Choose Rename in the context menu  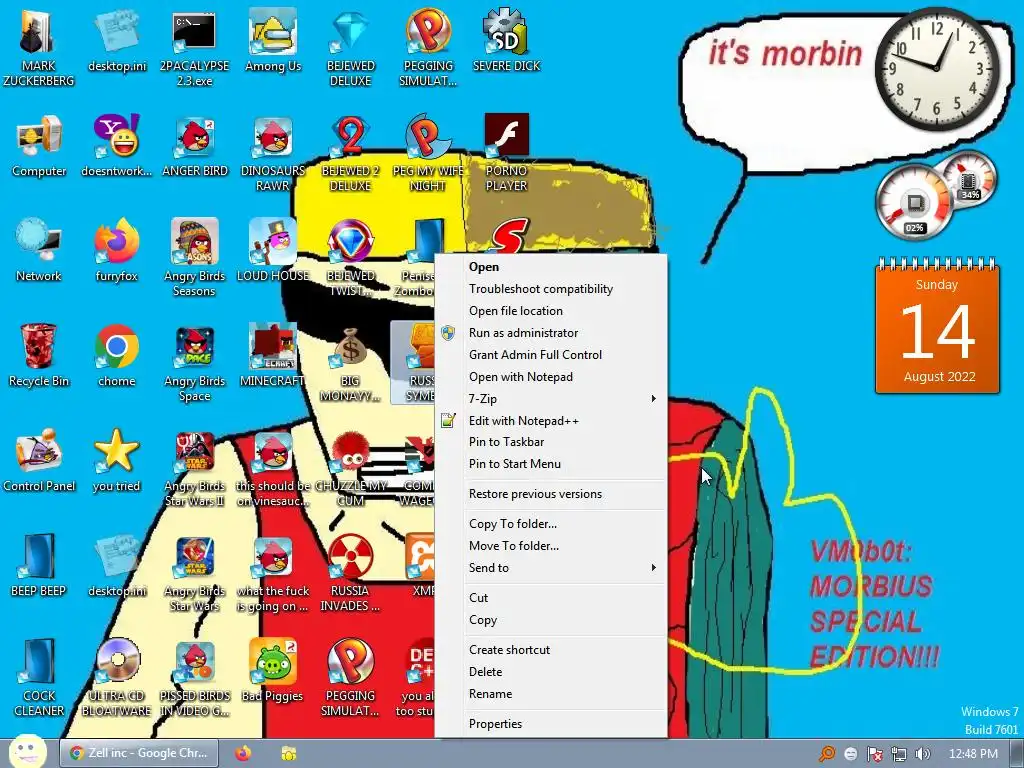[551, 694]
